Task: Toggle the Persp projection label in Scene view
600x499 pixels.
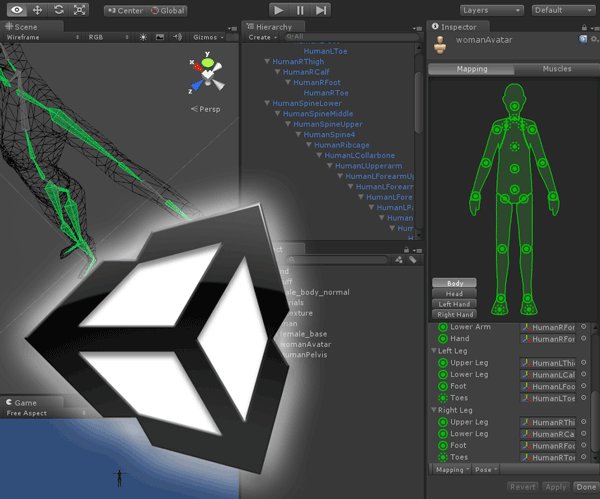Action: 206,109
